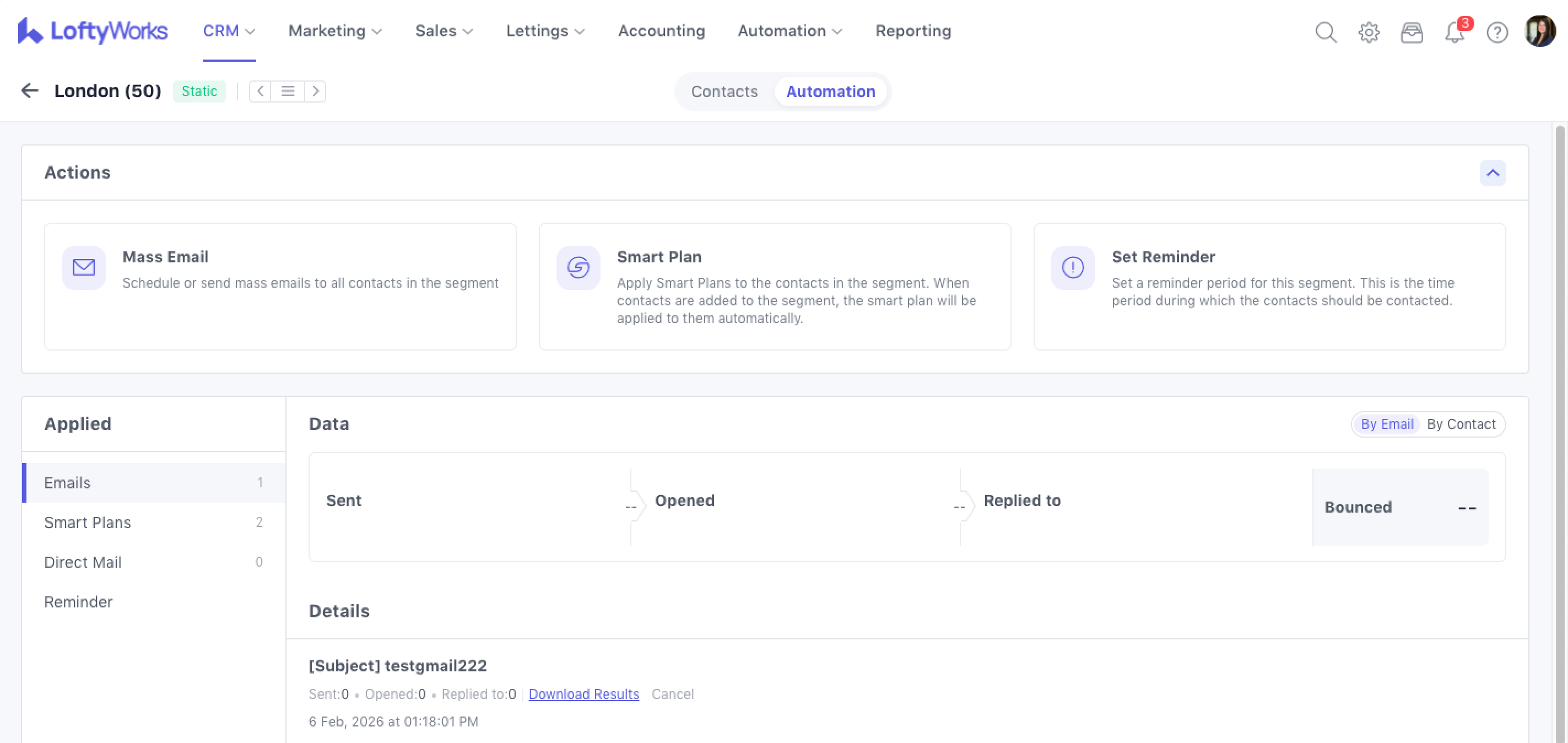Image resolution: width=1568 pixels, height=743 pixels.
Task: Open notifications bell with 3 badge
Action: tap(1454, 31)
